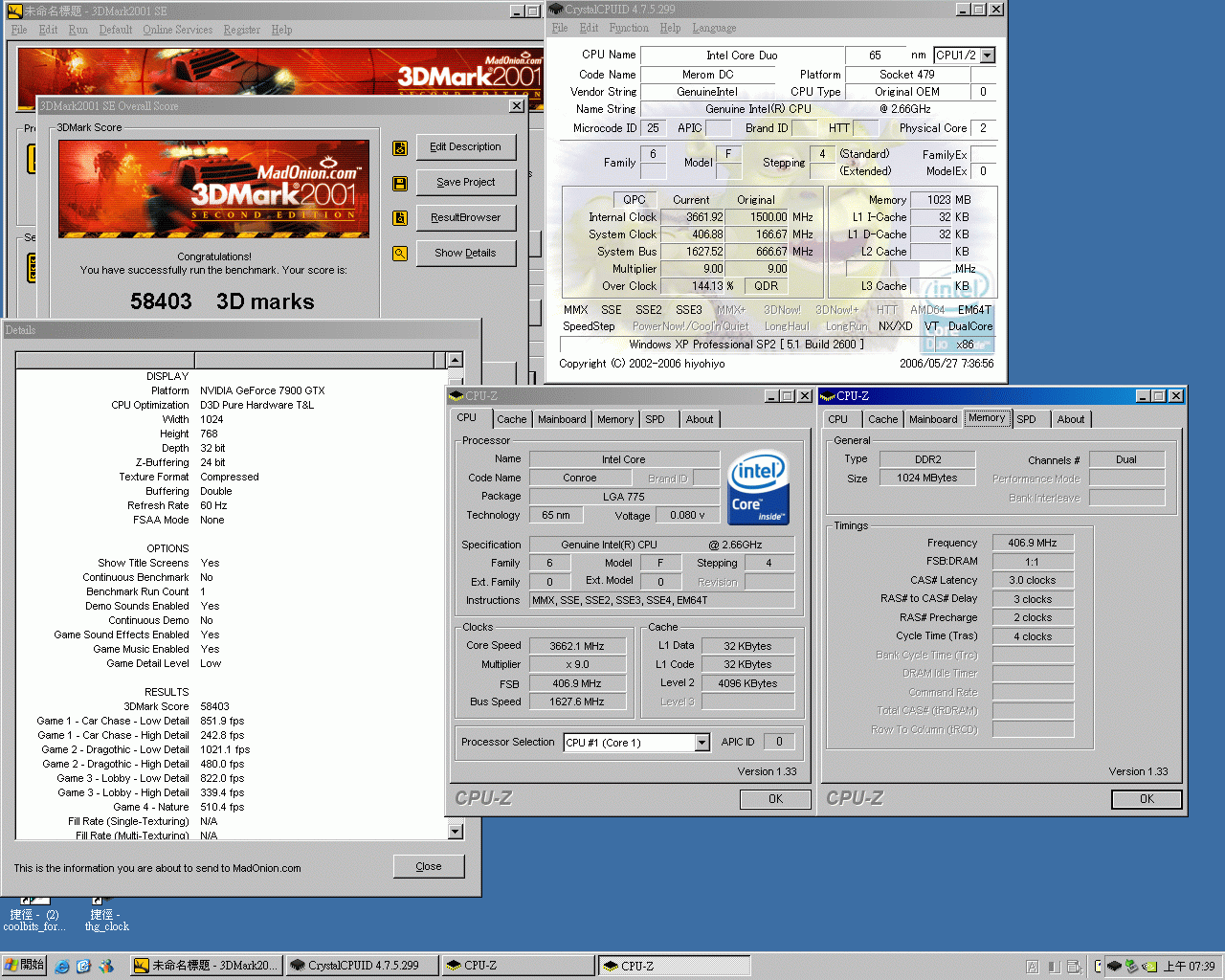1225x980 pixels.
Task: Switch to CrystalCPUID taskbar button
Action: (x=363, y=966)
